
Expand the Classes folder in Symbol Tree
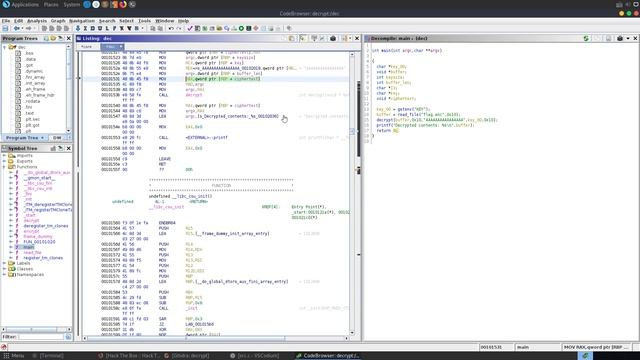[x=4, y=269]
